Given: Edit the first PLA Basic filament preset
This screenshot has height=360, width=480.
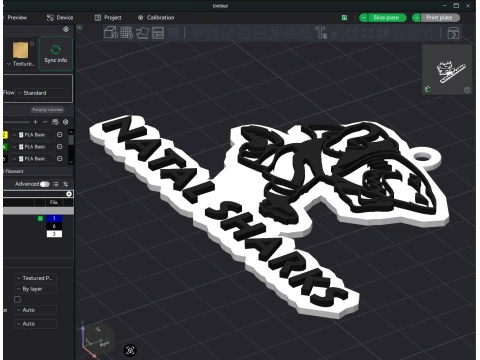Looking at the screenshot, I should pyautogui.click(x=60, y=135).
